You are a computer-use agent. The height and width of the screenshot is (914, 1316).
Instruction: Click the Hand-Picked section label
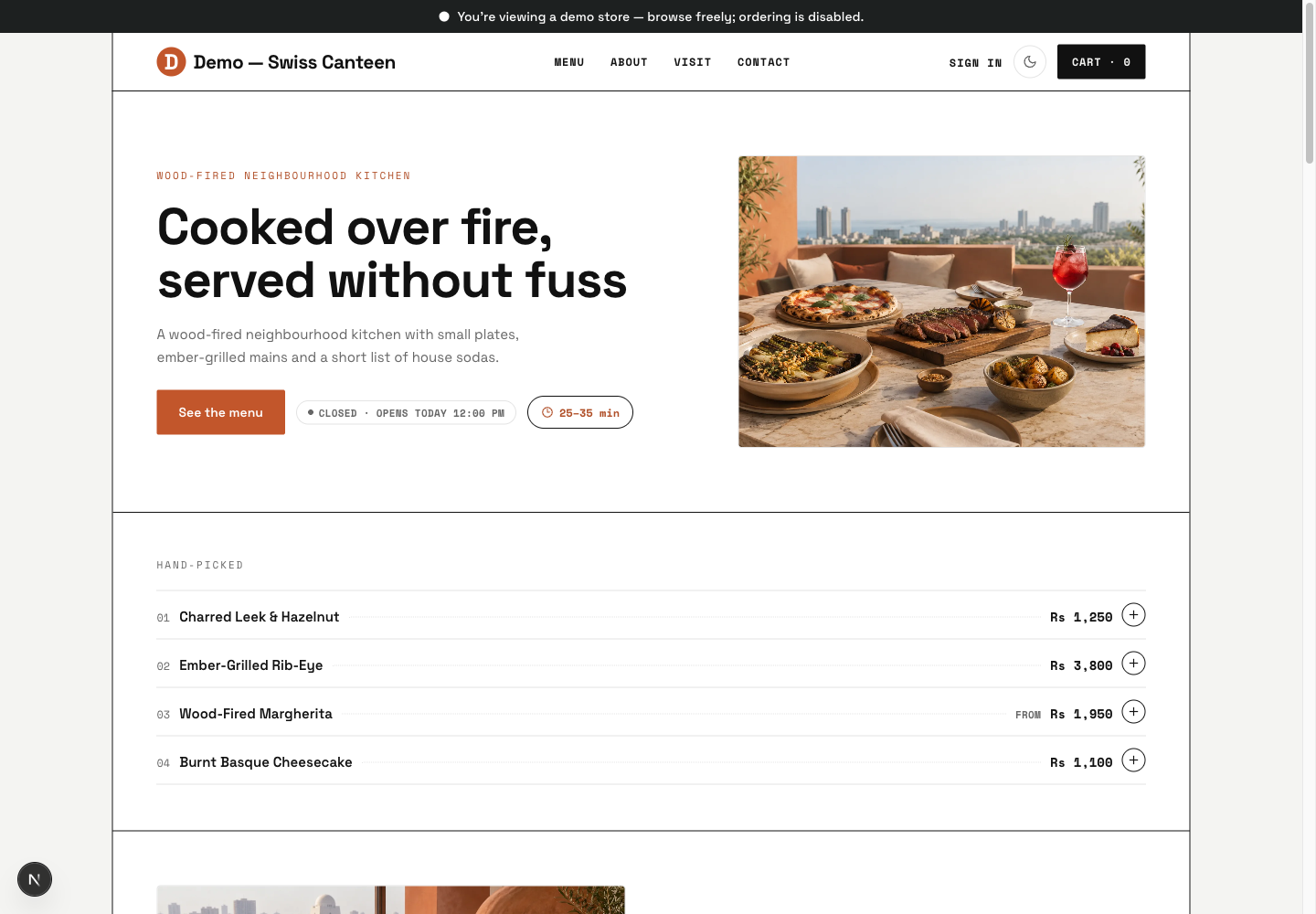(200, 565)
